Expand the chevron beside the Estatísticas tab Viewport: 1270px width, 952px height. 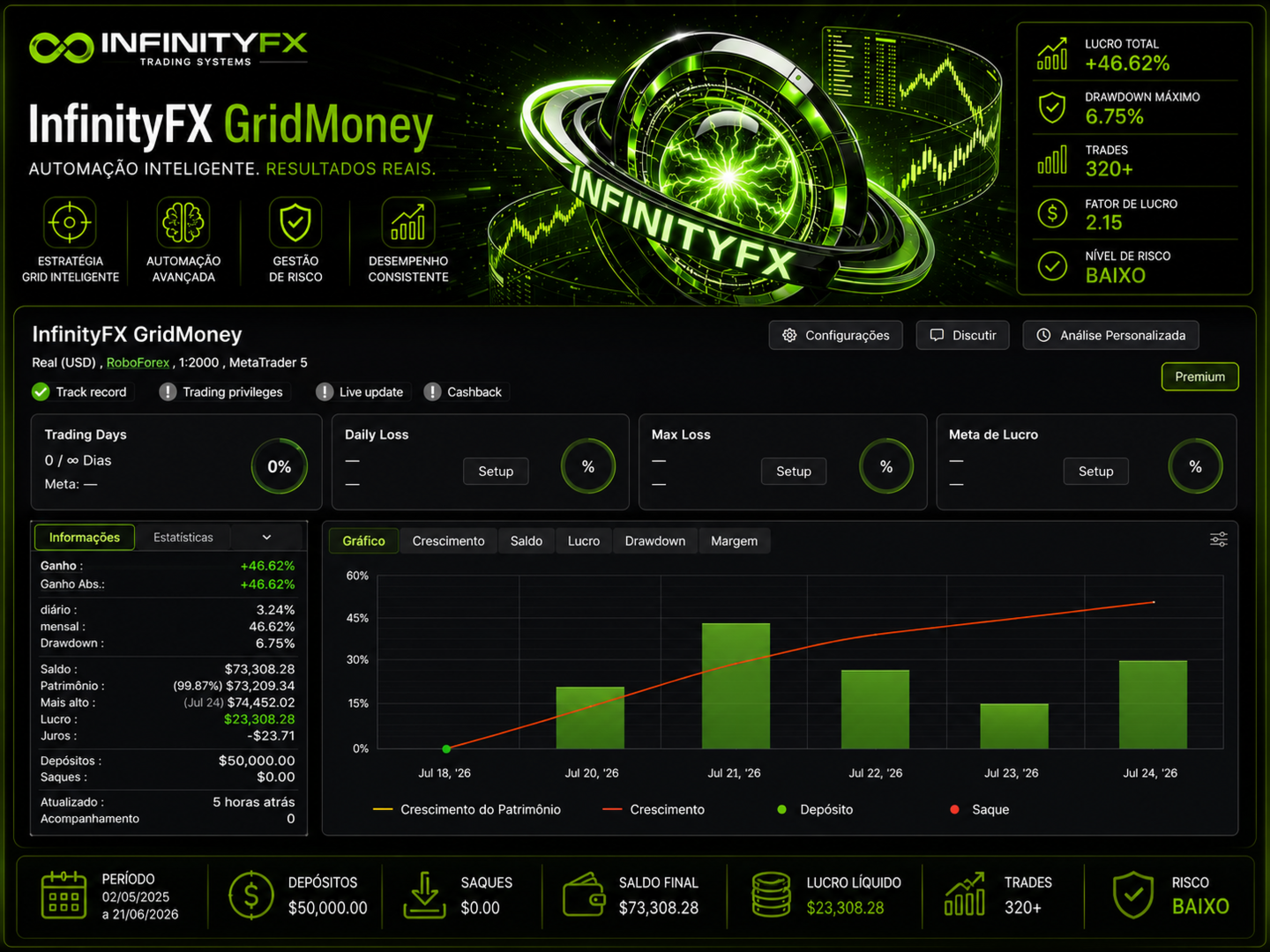(x=266, y=537)
